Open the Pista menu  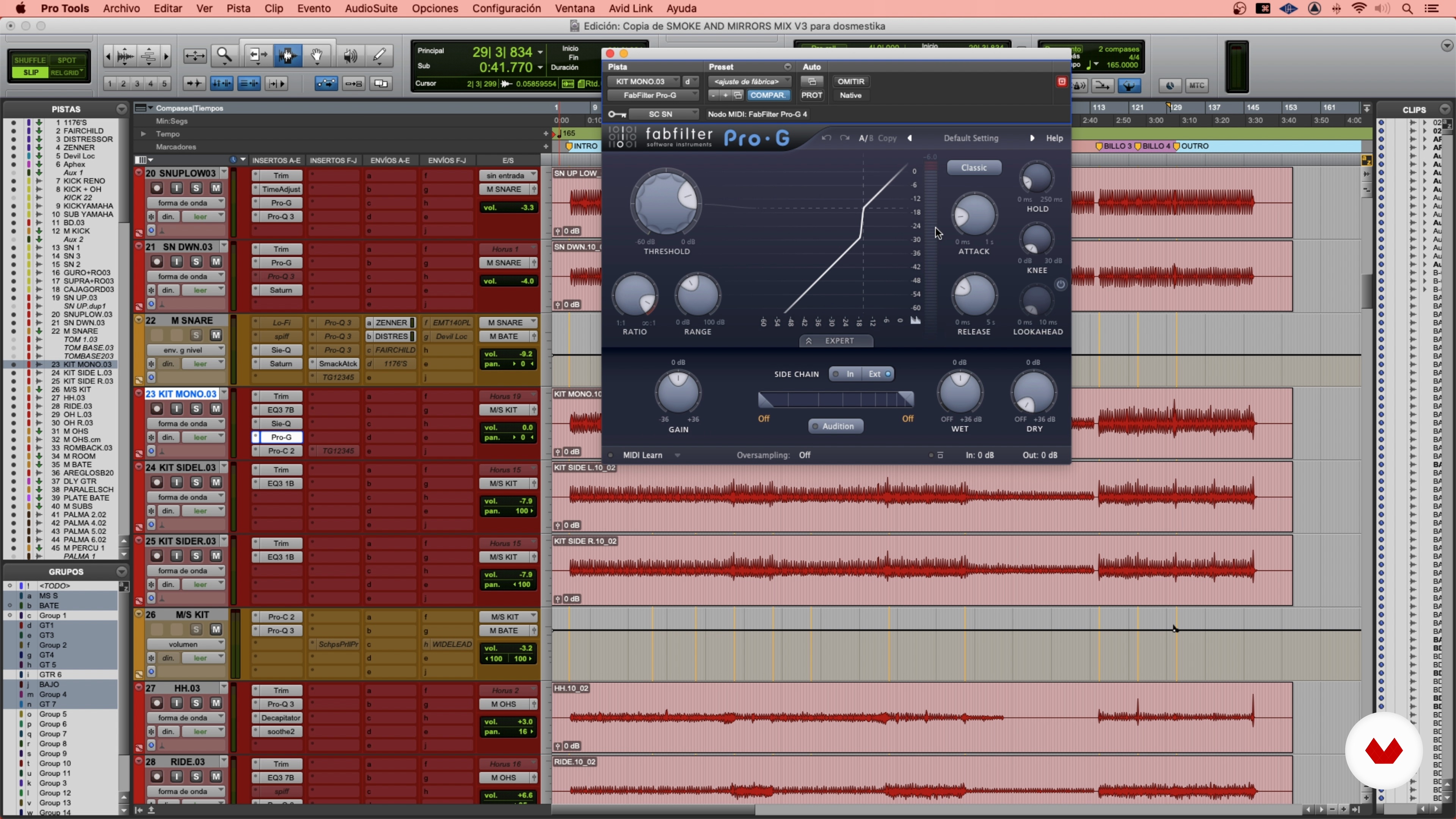238,8
